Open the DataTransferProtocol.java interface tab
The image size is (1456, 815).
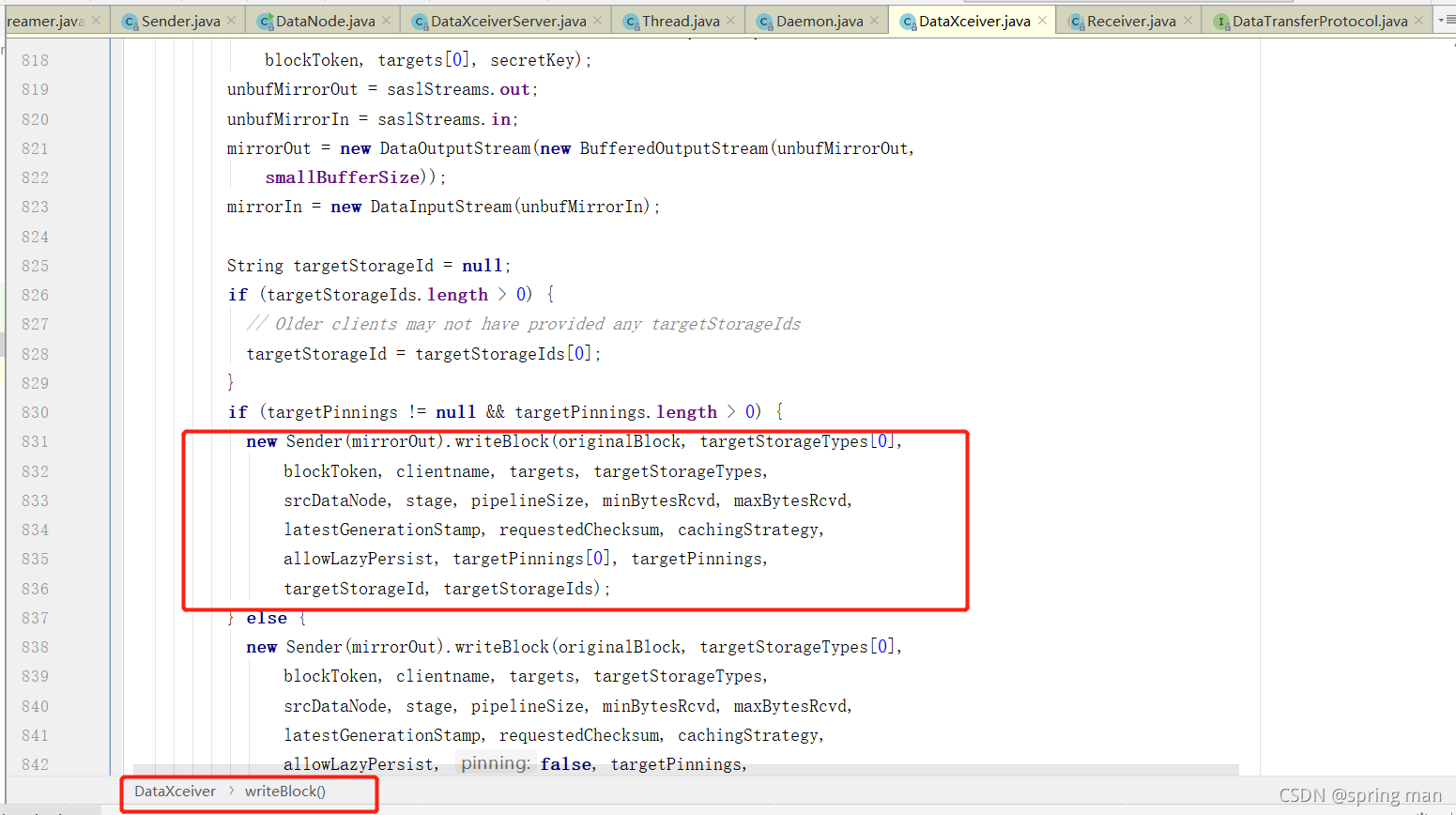click(1320, 21)
